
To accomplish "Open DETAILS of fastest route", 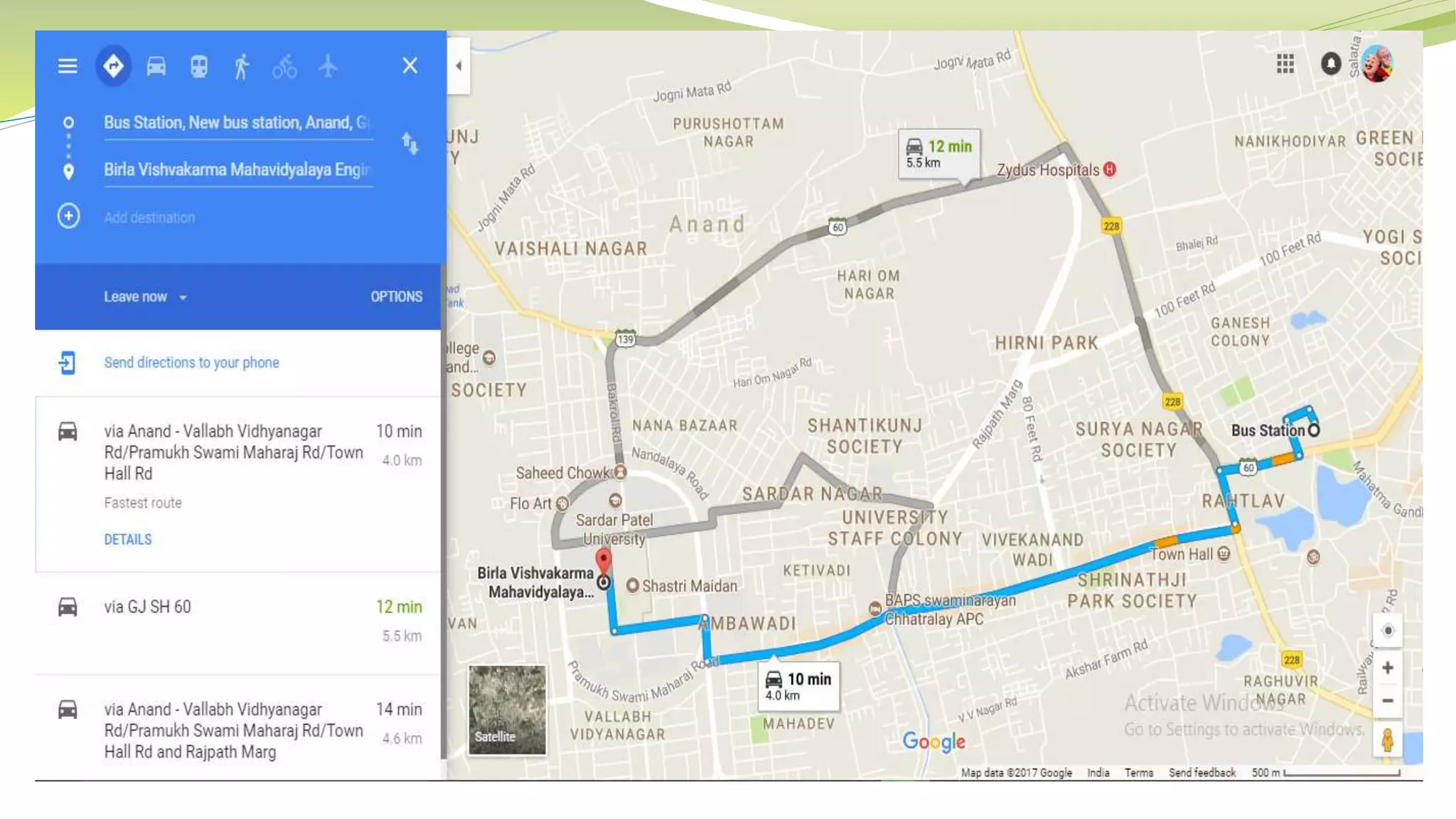I will [128, 540].
